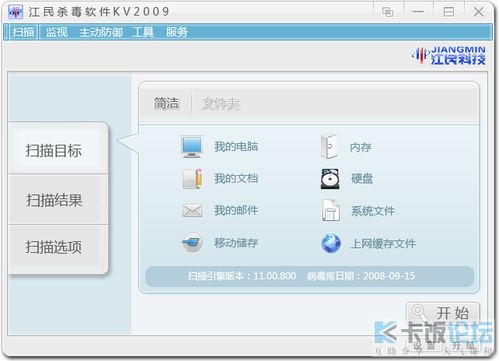The image size is (499, 361).
Task: Click the Jiangmin logo icon in title bar
Action: click(x=15, y=12)
